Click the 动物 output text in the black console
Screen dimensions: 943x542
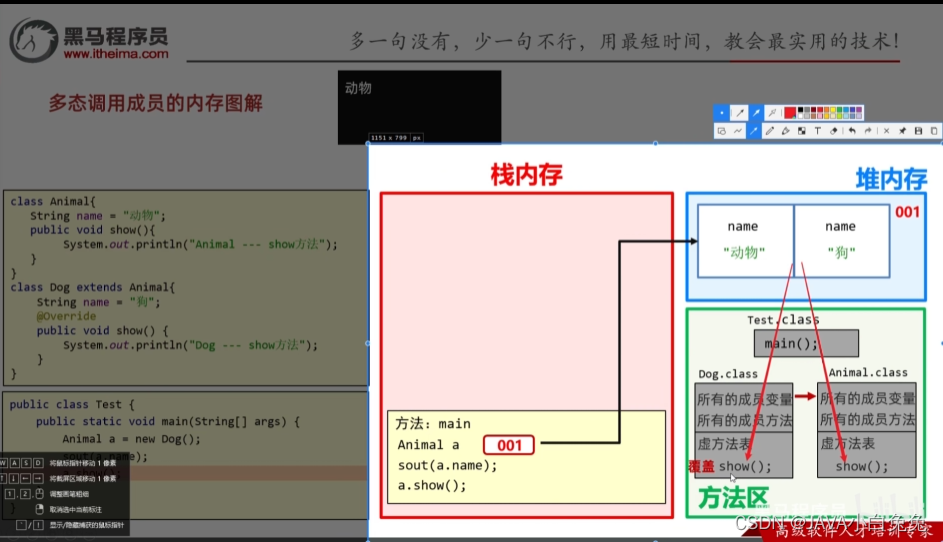pos(358,88)
